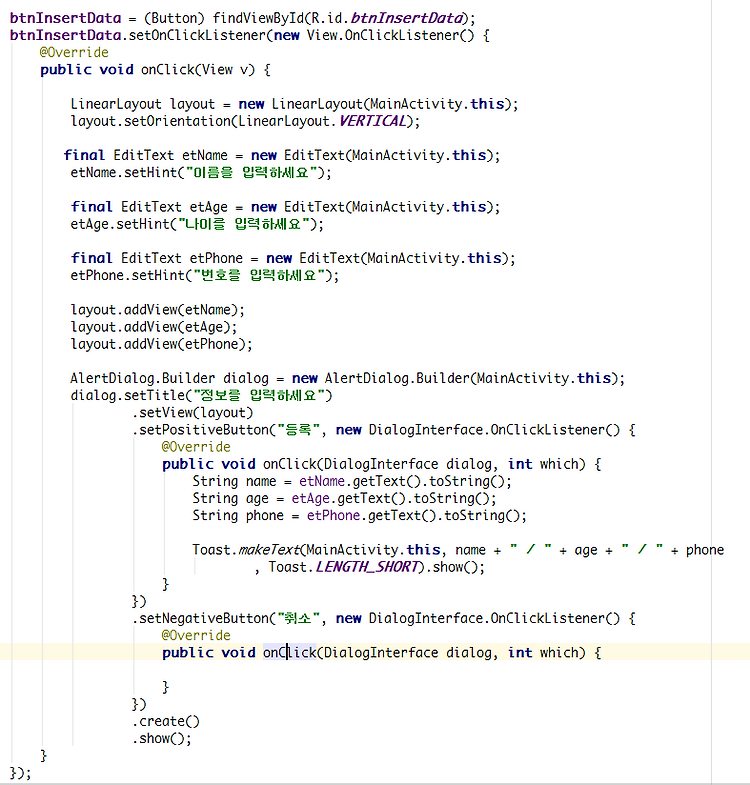This screenshot has width=750, height=785.
Task: Click the "취소" string literal
Action: 298,618
